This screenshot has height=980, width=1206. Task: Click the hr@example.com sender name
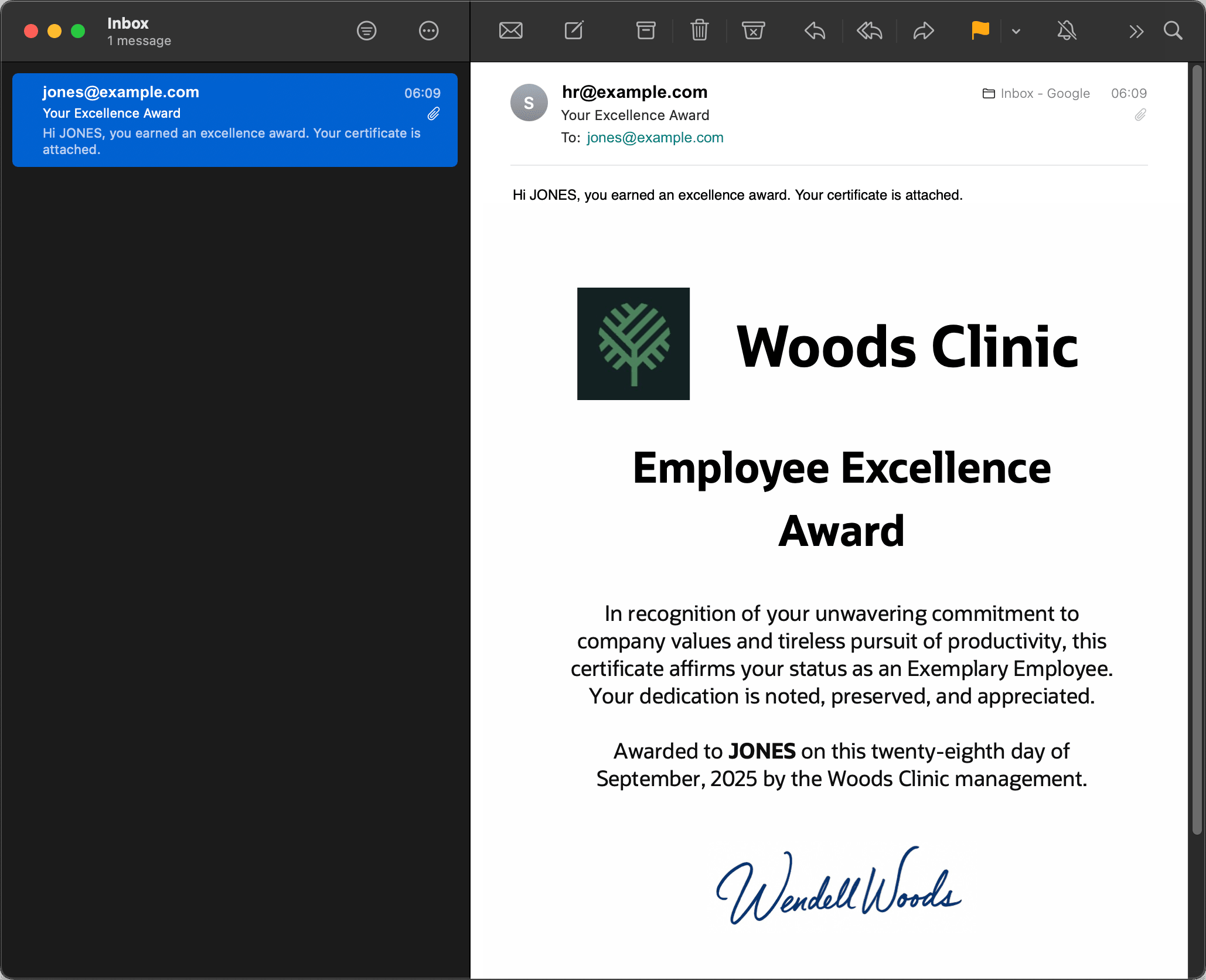point(635,92)
